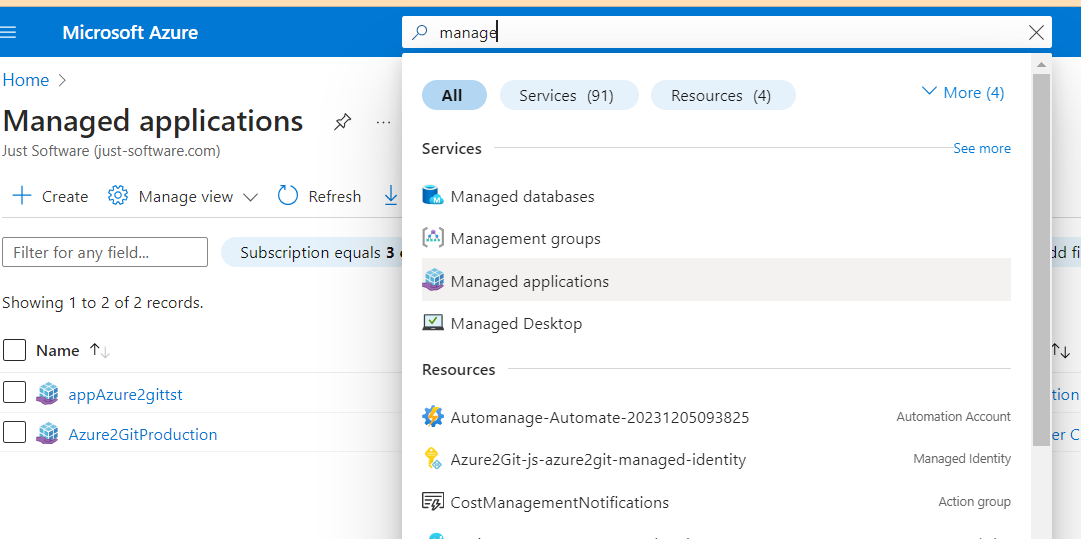
Task: Click the Just Software (just-software.com) subtitle
Action: pos(111,151)
